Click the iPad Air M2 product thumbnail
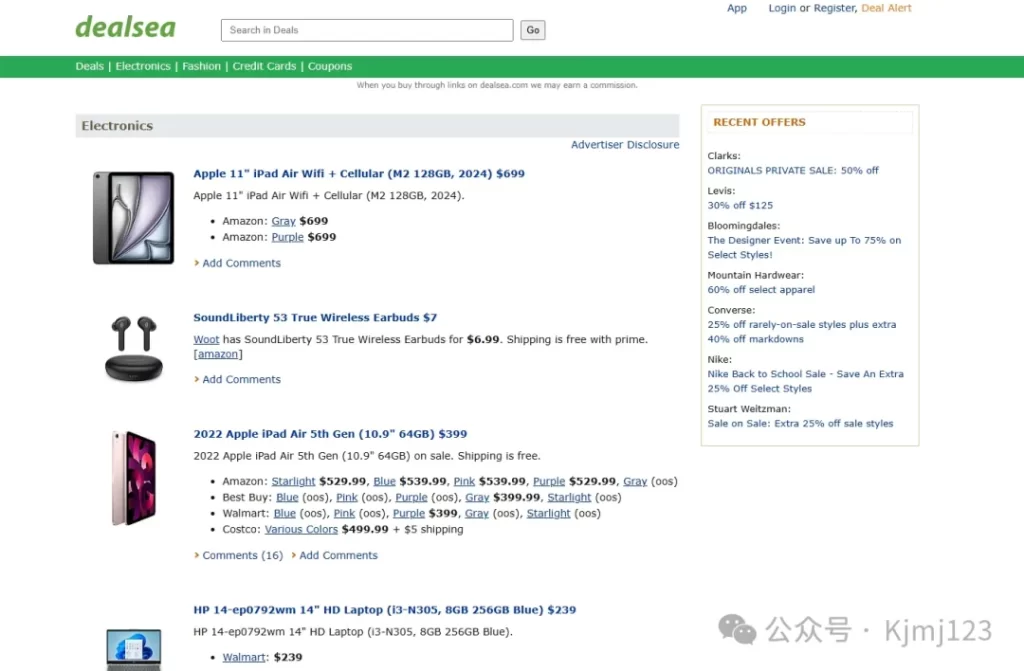The image size is (1024, 671). 133,218
